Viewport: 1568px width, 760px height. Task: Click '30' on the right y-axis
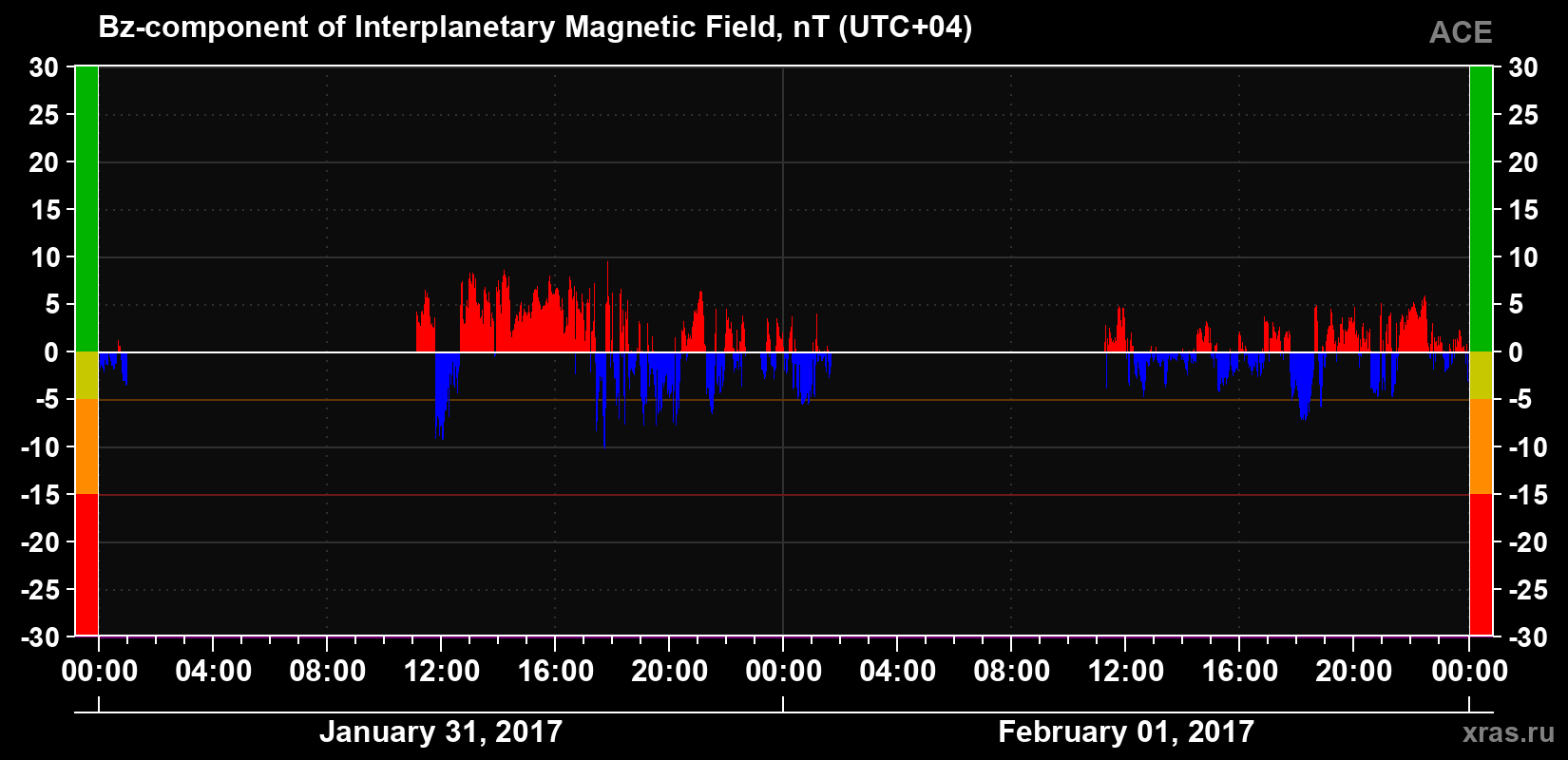pos(1522,67)
